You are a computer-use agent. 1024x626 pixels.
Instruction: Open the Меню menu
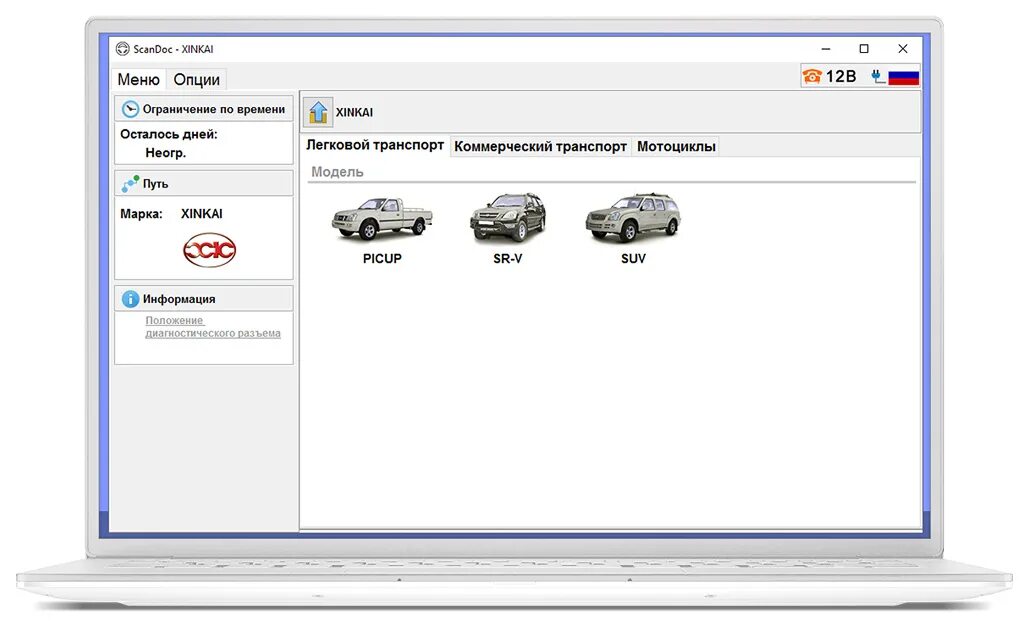tap(138, 80)
